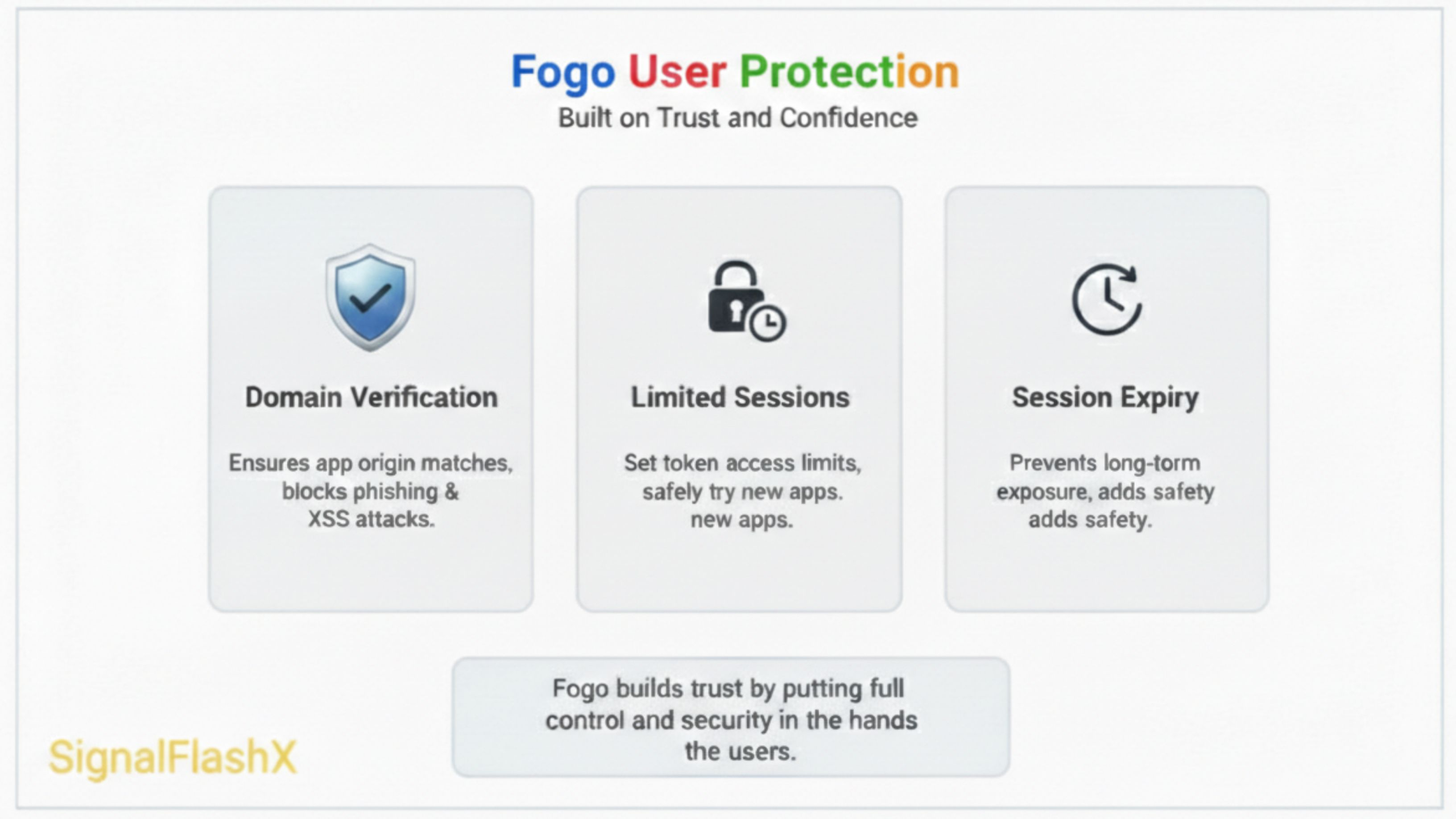The height and width of the screenshot is (819, 1456).
Task: Click the "Built on Trust and Confidence" subtitle
Action: [738, 118]
